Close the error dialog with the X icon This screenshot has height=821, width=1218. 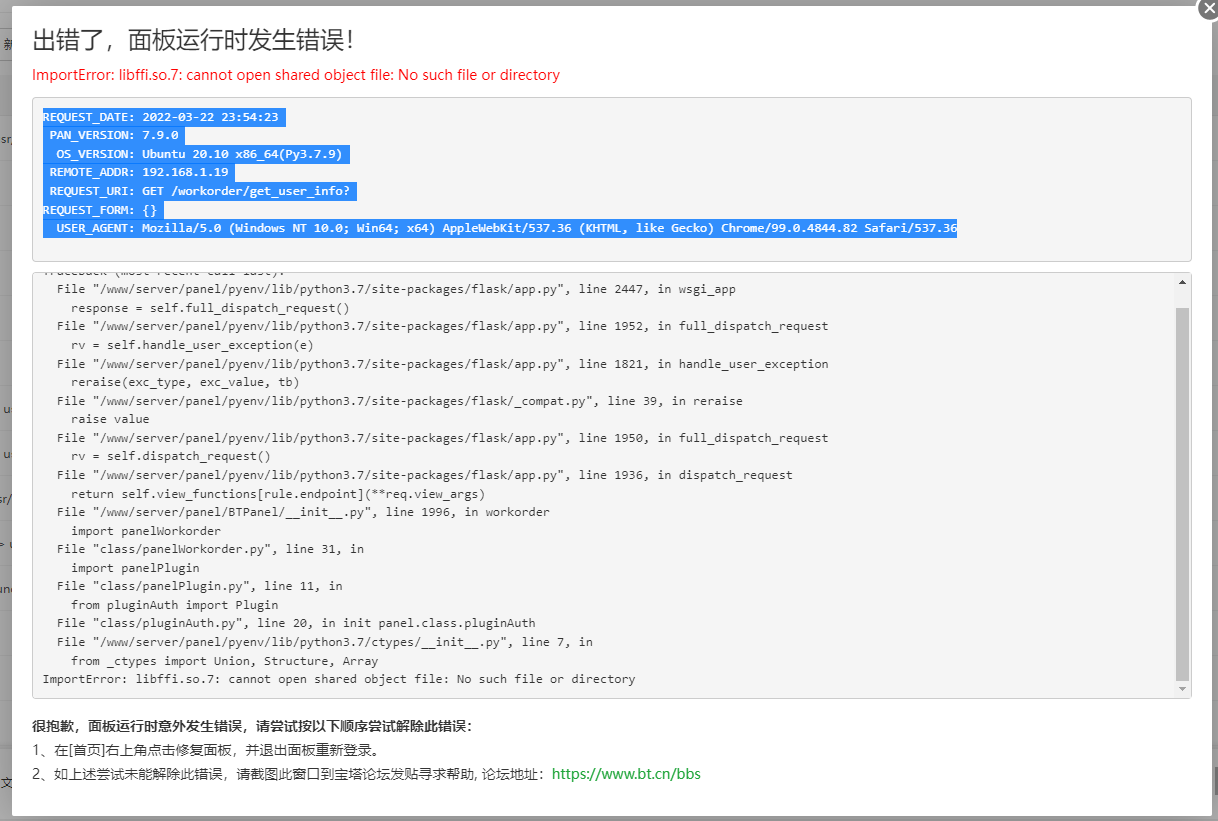pyautogui.click(x=1208, y=7)
